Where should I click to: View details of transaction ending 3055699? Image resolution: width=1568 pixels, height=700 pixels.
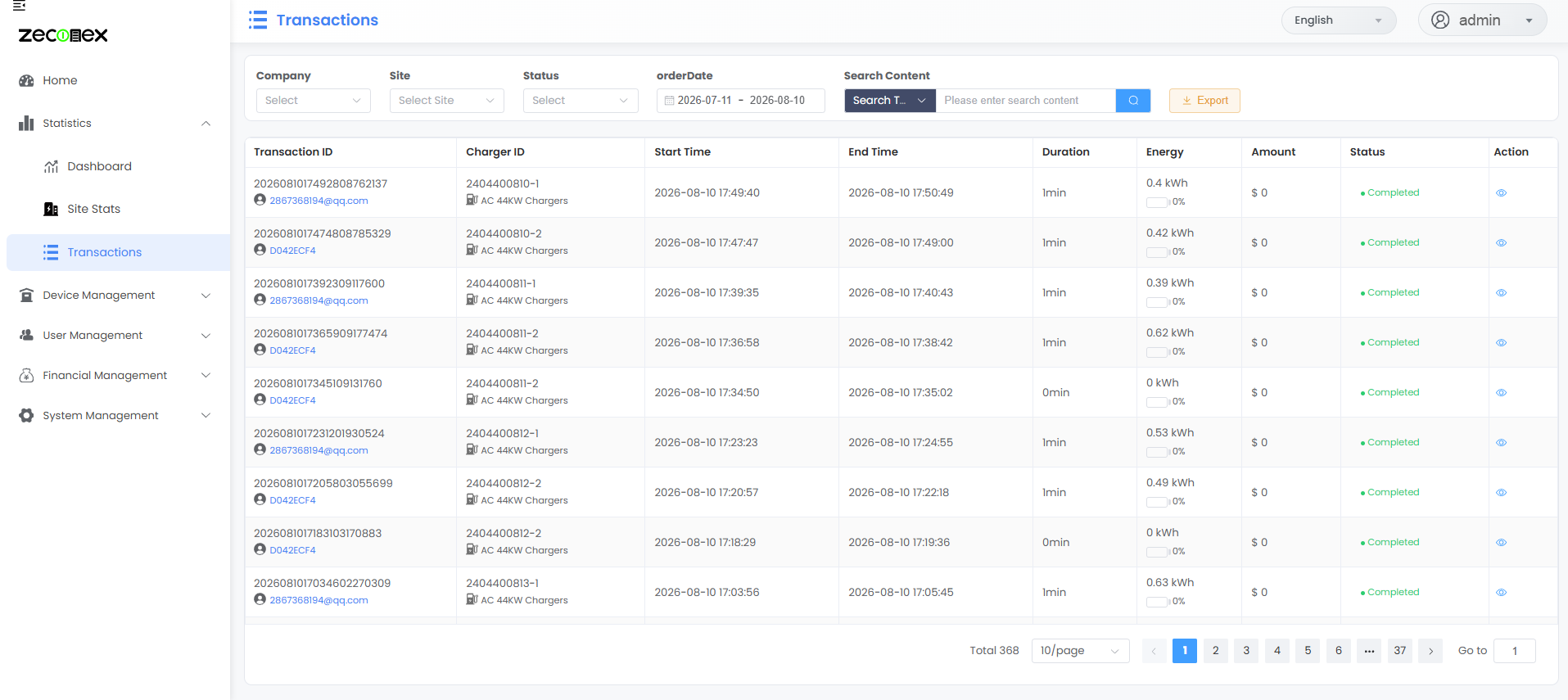click(x=1501, y=493)
